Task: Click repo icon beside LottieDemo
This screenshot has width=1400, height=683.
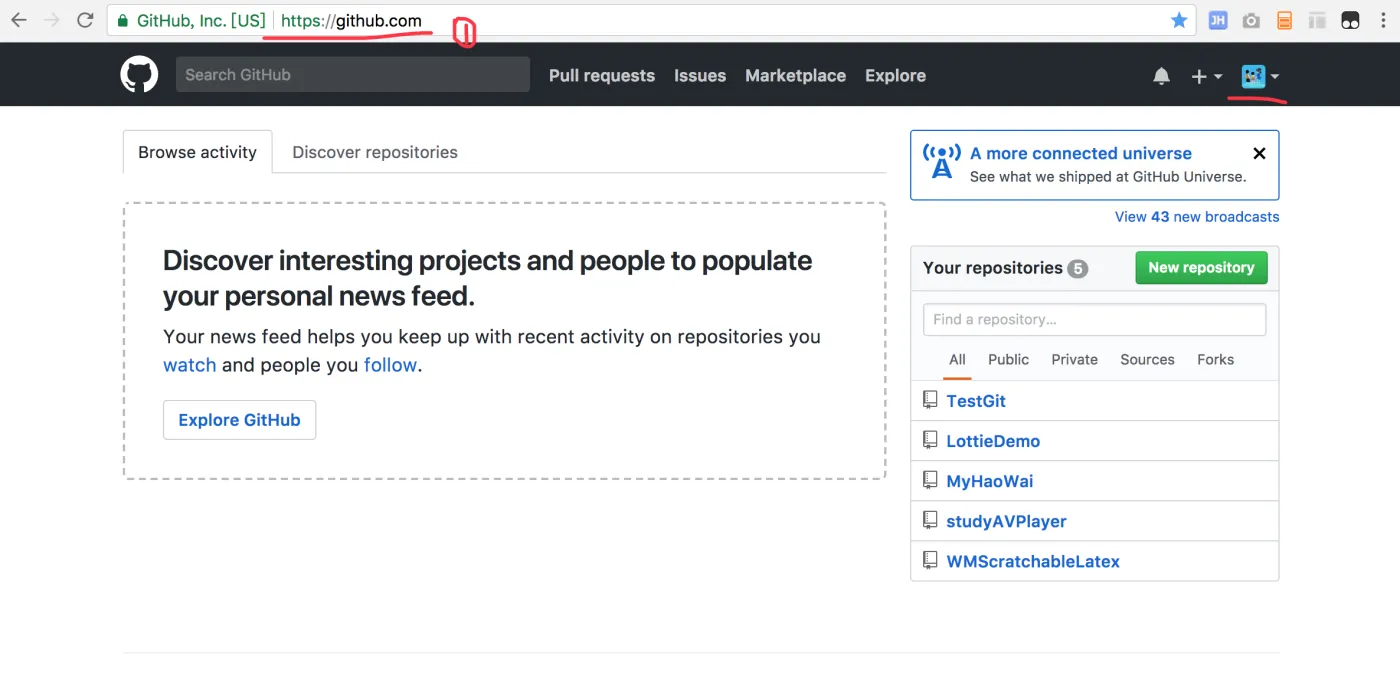Action: [x=930, y=440]
